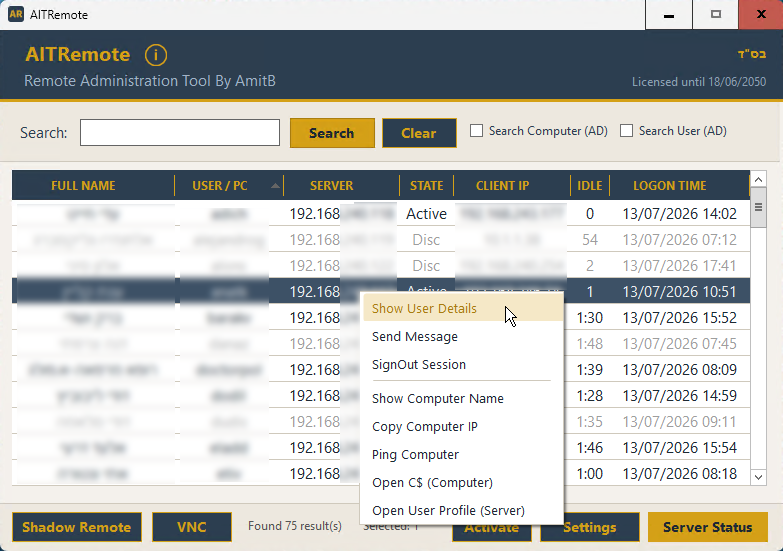783x551 pixels.
Task: Focus the Search text field
Action: tap(180, 132)
